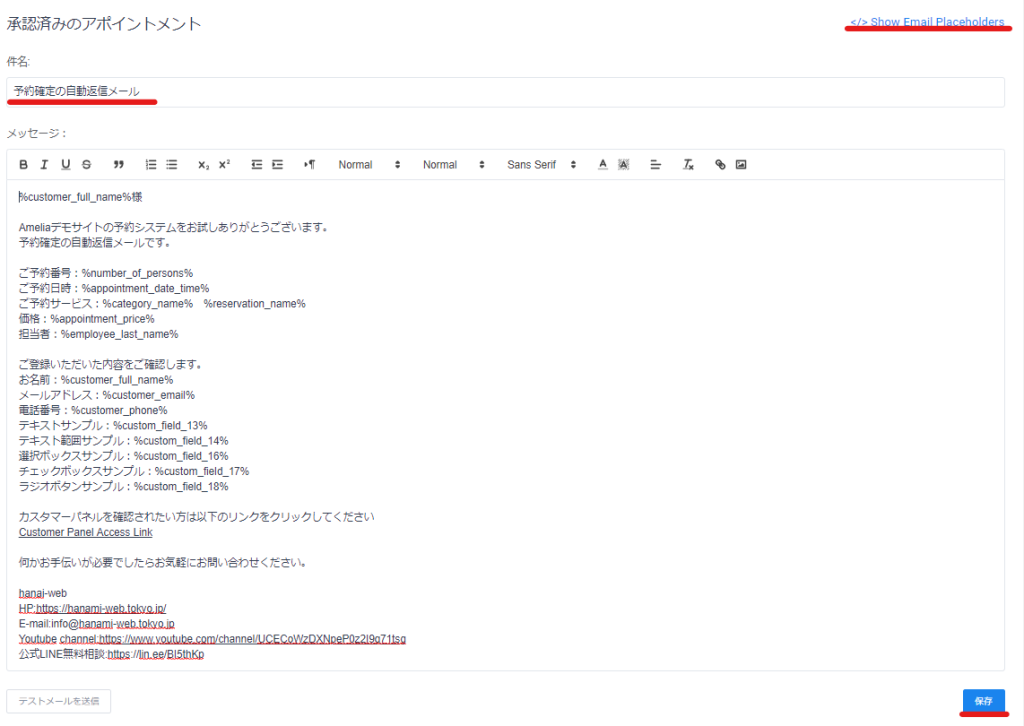Clear text formatting
The image size is (1024, 726).
pos(688,165)
